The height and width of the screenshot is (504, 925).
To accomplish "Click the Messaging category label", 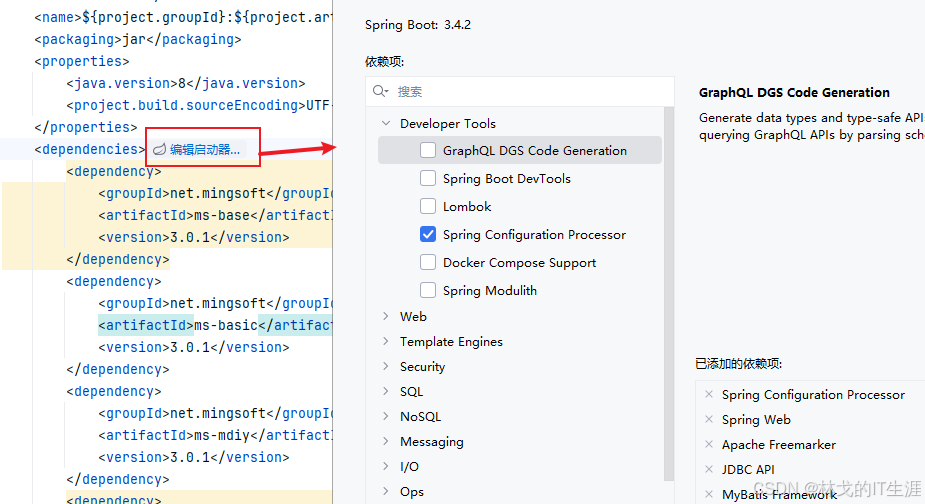I will click(431, 442).
